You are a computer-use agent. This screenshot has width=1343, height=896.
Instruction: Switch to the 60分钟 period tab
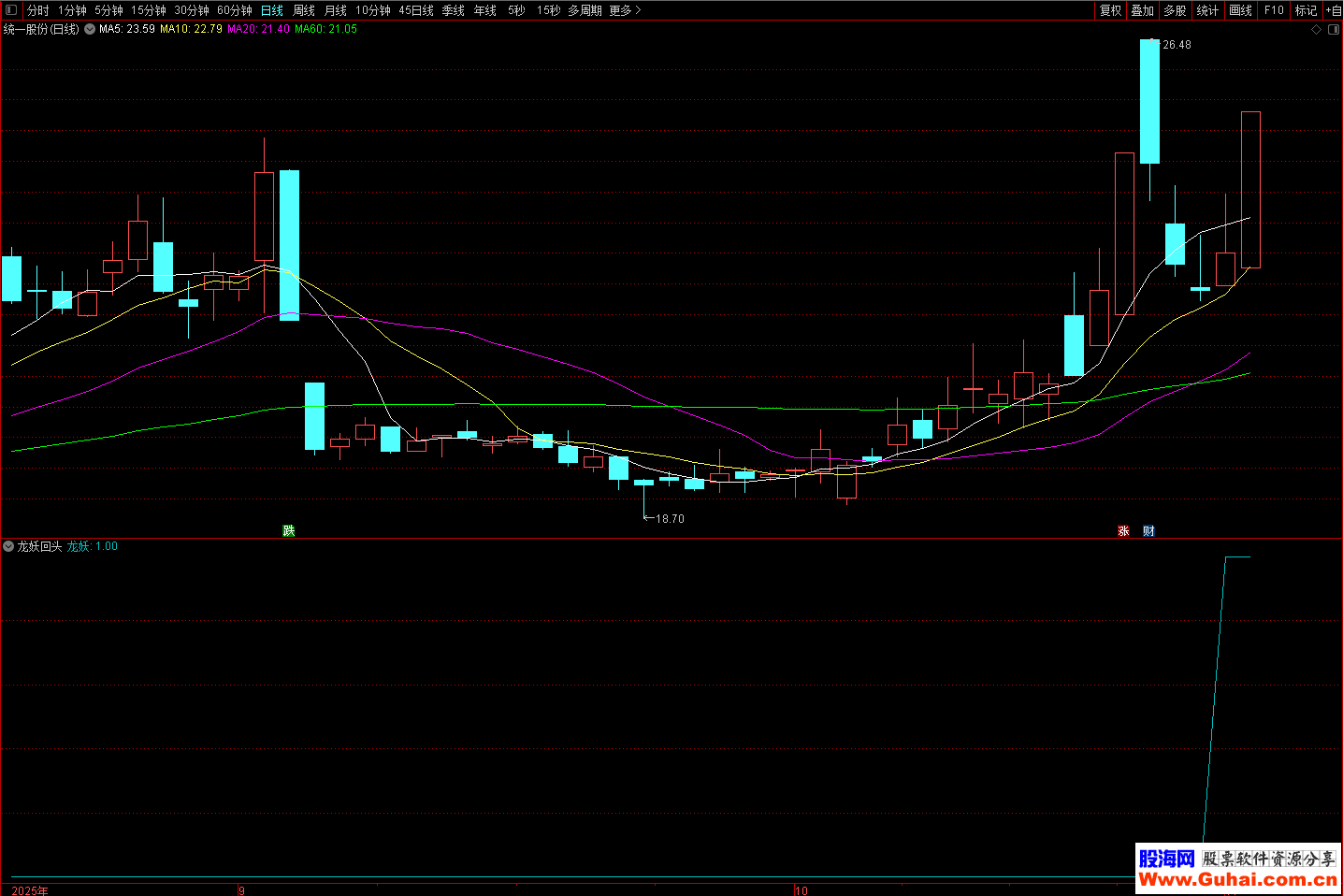click(x=234, y=10)
